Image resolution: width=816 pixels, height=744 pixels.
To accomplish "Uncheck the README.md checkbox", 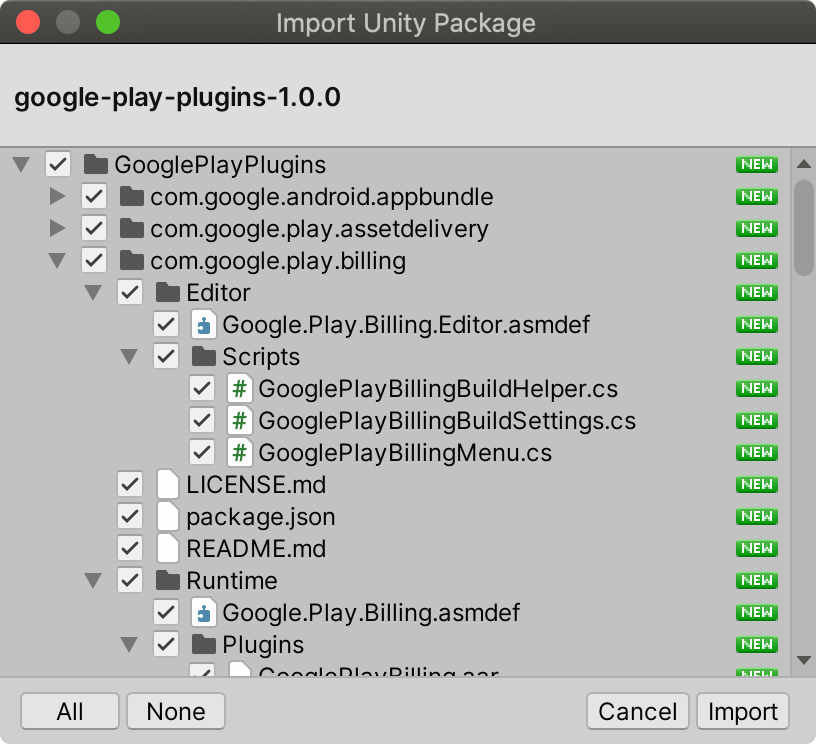I will (x=130, y=549).
